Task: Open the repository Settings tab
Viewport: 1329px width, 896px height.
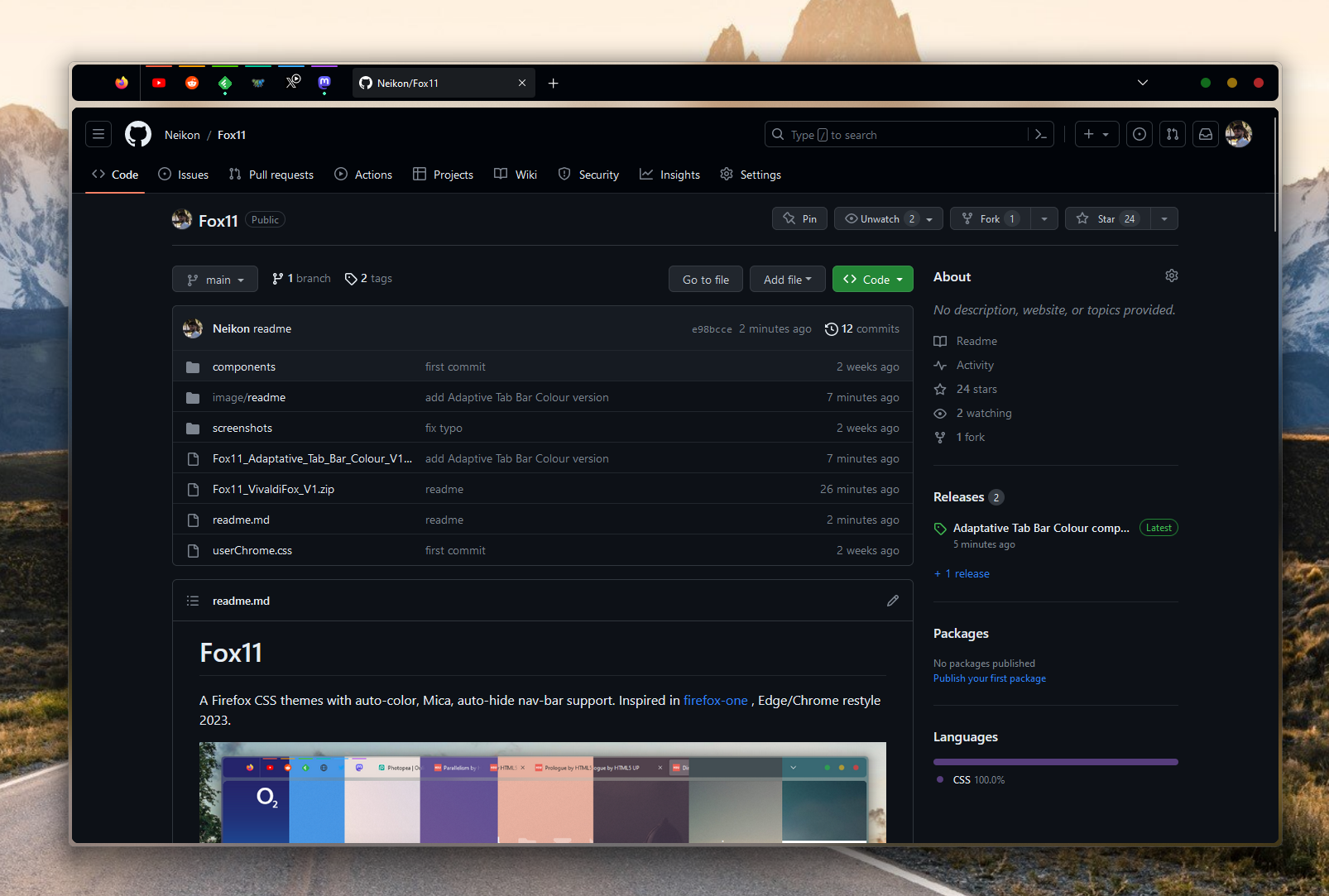Action: click(x=751, y=175)
